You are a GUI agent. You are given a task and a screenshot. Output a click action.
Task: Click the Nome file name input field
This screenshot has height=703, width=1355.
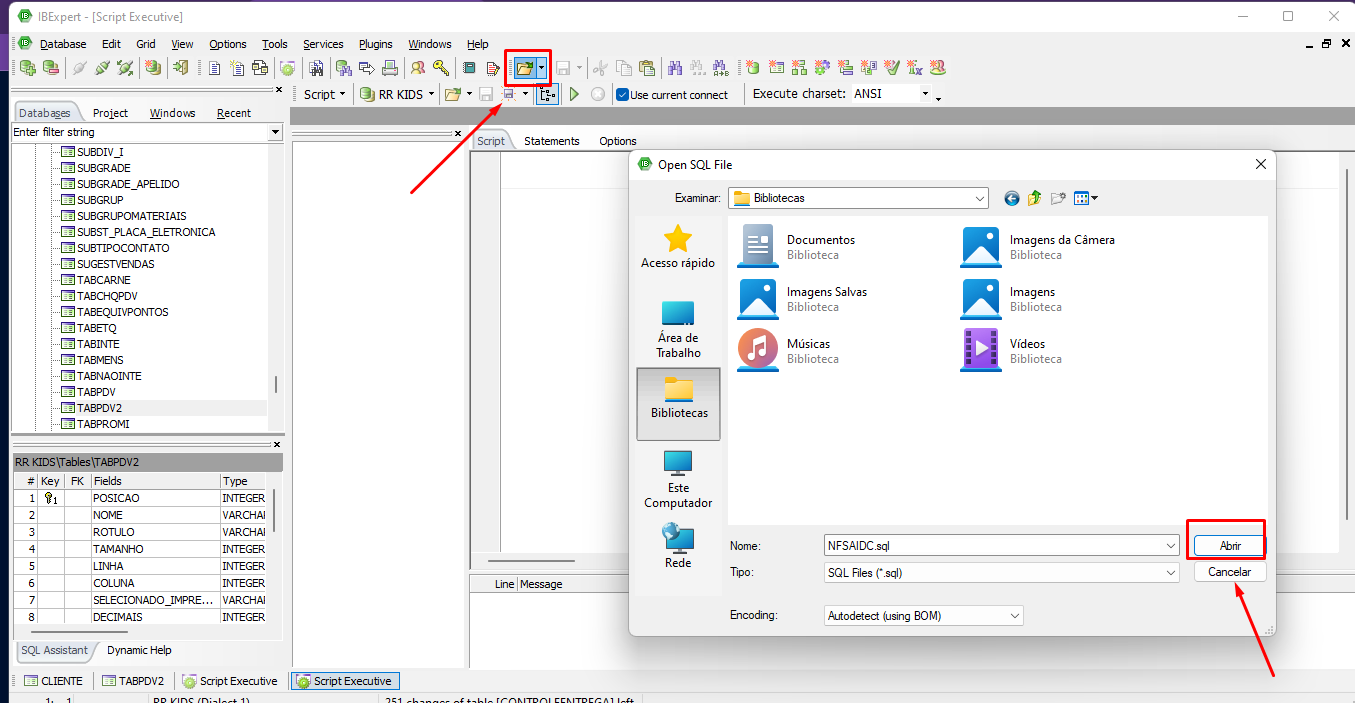1001,546
